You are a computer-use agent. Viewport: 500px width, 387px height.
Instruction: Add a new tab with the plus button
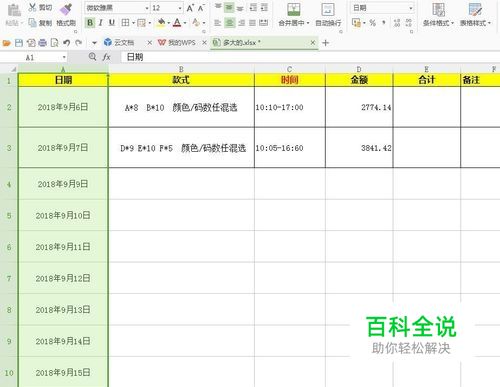click(x=326, y=43)
